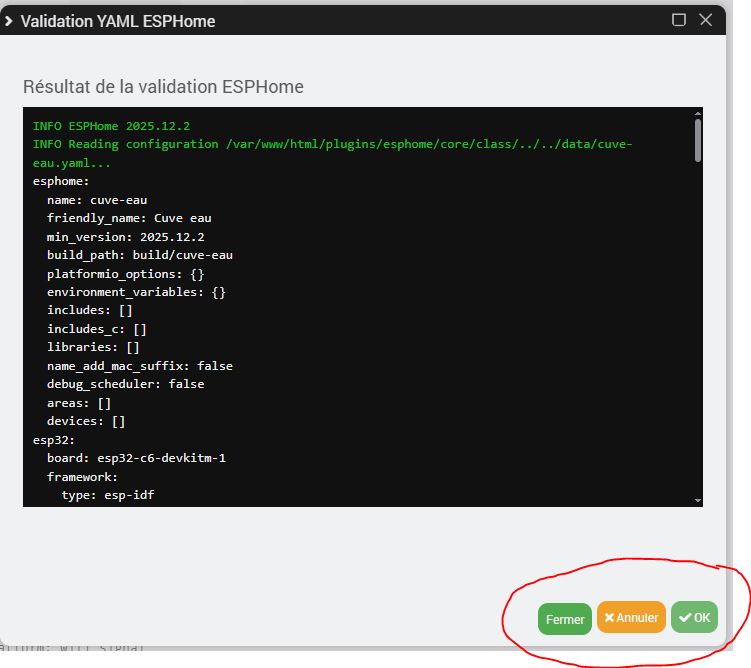751x668 pixels.
Task: Click the 'name_add_mac_suffix: false' line
Action: 140,366
